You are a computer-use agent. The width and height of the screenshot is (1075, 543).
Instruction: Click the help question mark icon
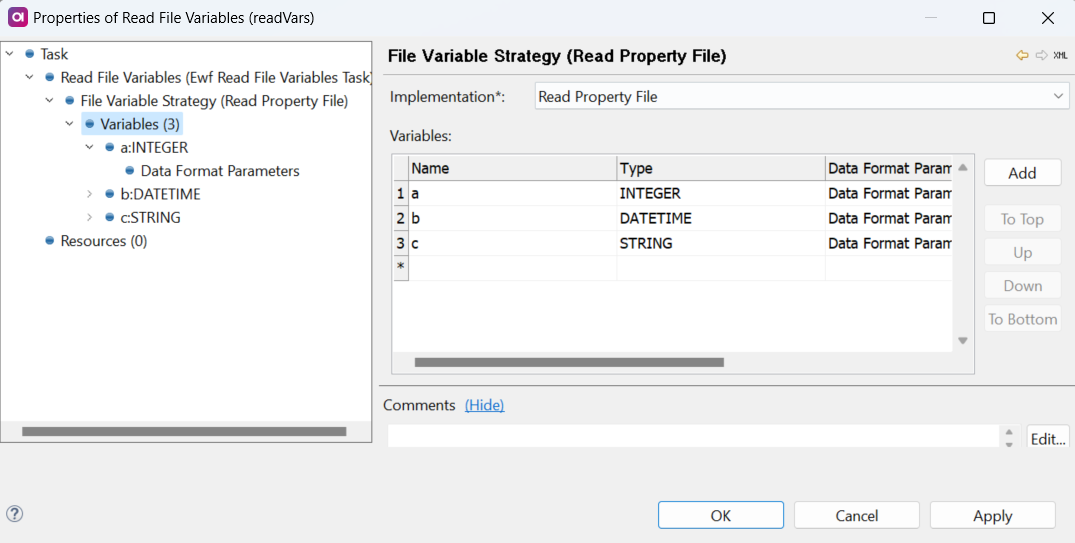(x=15, y=514)
